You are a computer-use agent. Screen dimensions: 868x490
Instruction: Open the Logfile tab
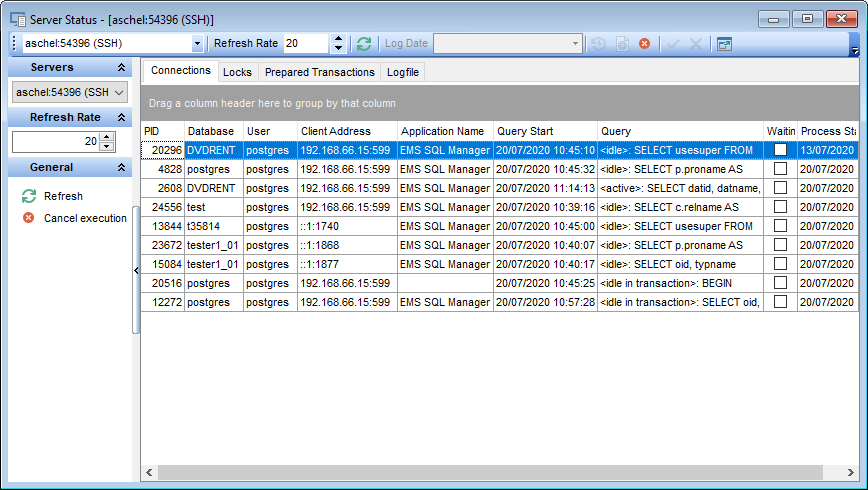402,72
